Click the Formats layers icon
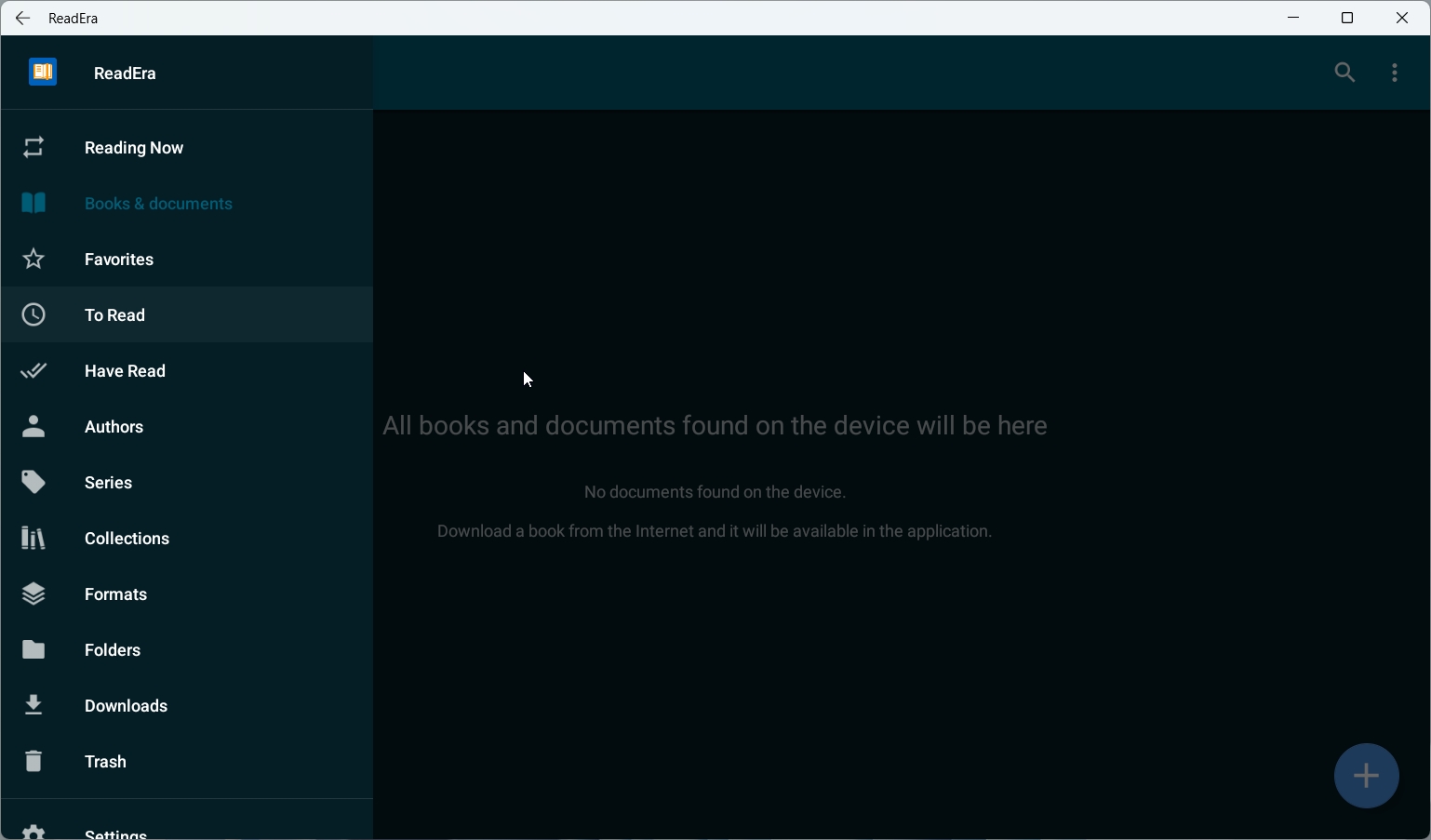This screenshot has height=840, width=1431. tap(33, 594)
